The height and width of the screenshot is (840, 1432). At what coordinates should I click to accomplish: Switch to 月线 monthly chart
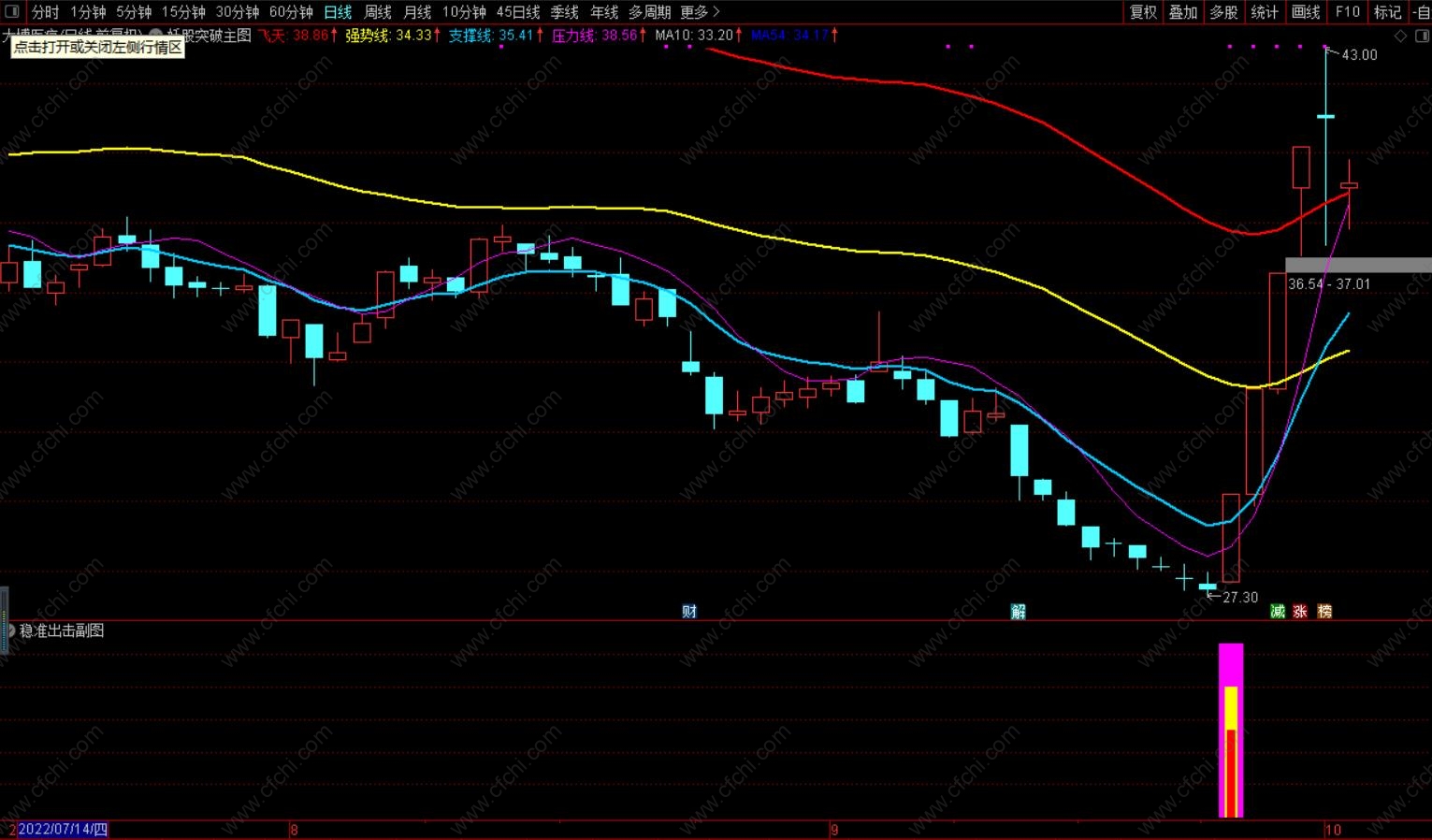pos(417,12)
